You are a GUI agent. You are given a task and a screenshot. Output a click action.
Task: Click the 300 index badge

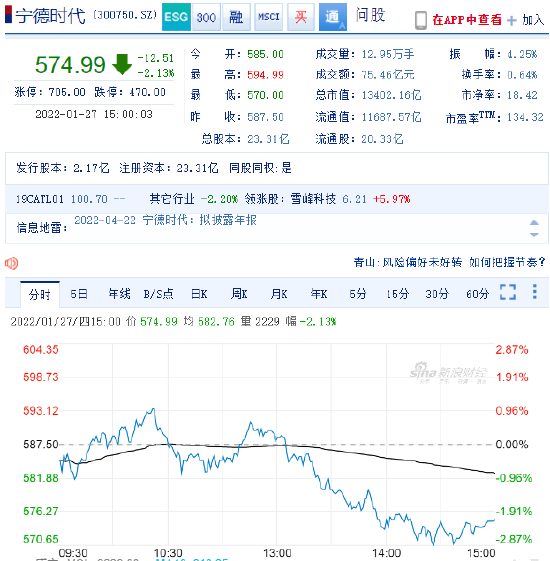206,17
